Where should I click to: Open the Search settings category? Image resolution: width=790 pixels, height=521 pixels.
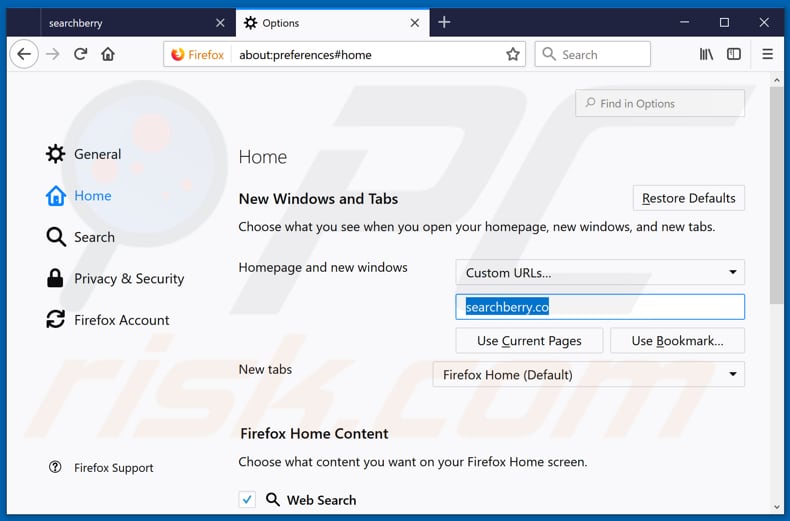pos(81,237)
